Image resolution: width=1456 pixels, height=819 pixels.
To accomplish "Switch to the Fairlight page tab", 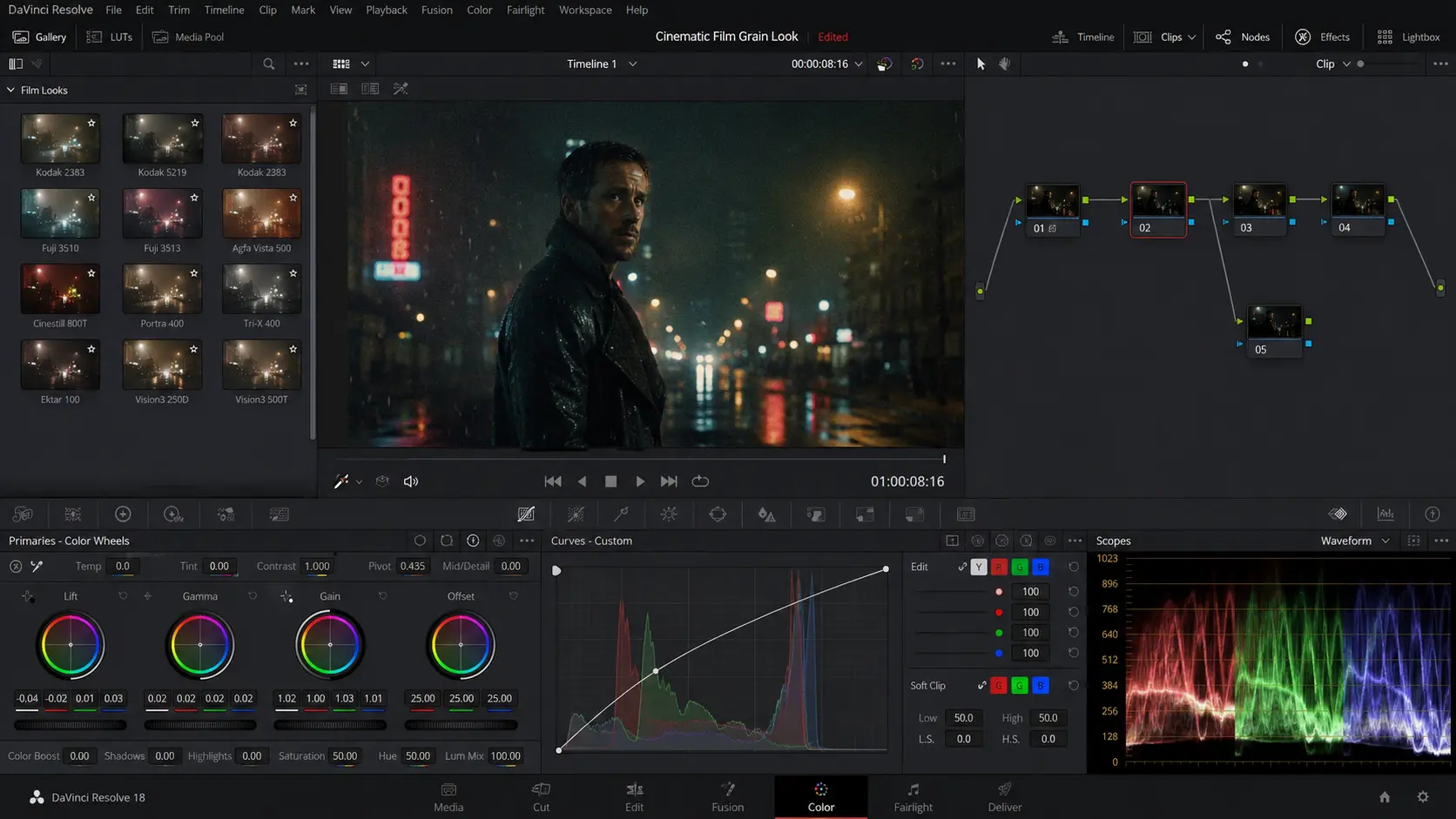I will coord(913,796).
